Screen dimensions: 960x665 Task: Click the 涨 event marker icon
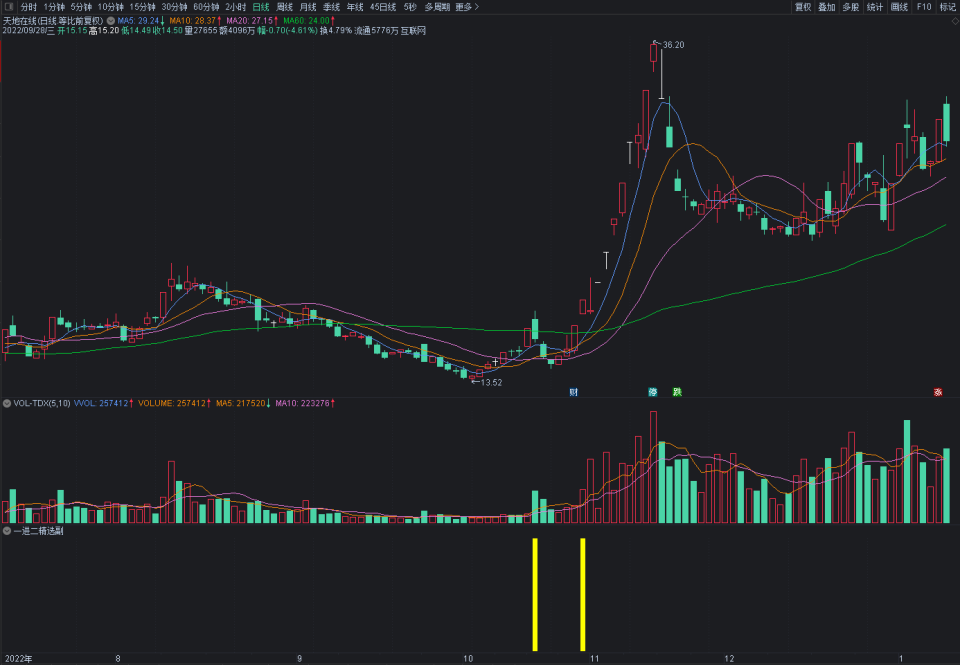(x=653, y=392)
